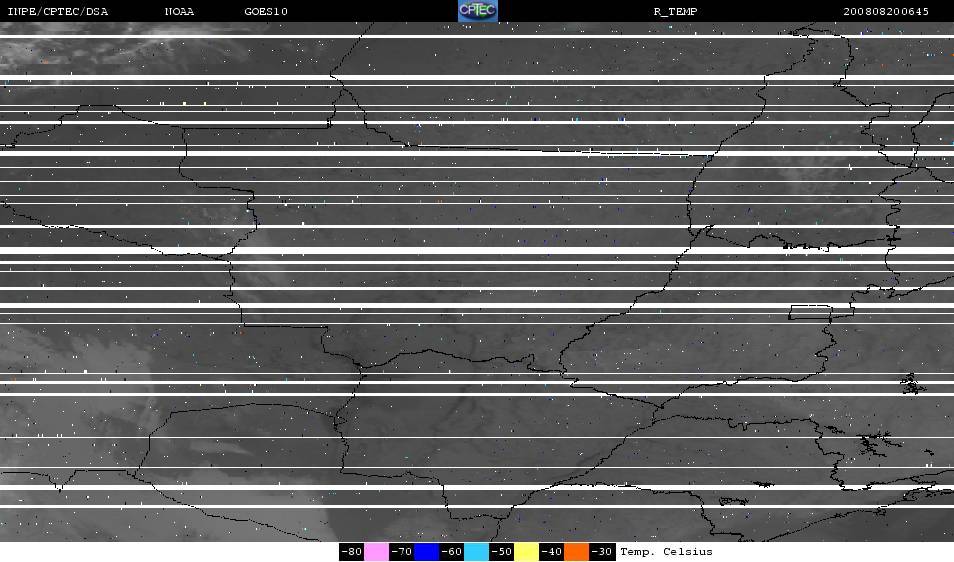Click the -40 legend value

[551, 552]
